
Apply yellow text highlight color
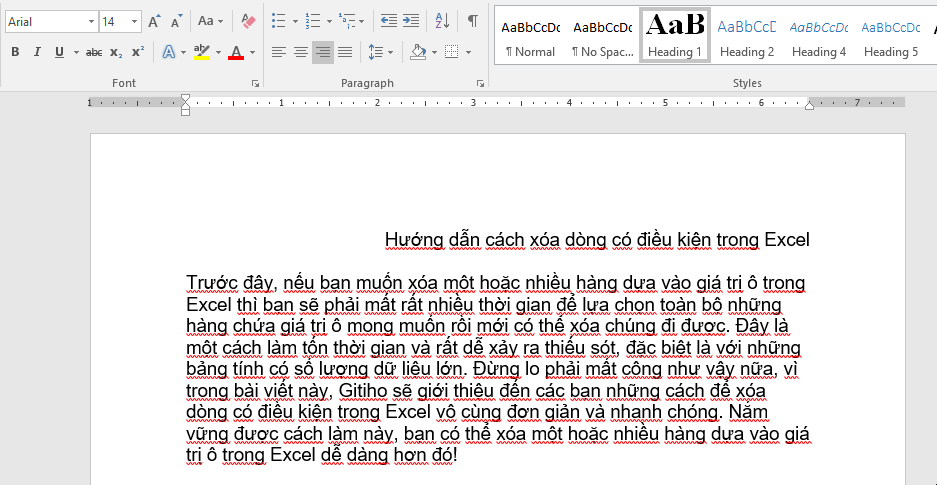202,53
